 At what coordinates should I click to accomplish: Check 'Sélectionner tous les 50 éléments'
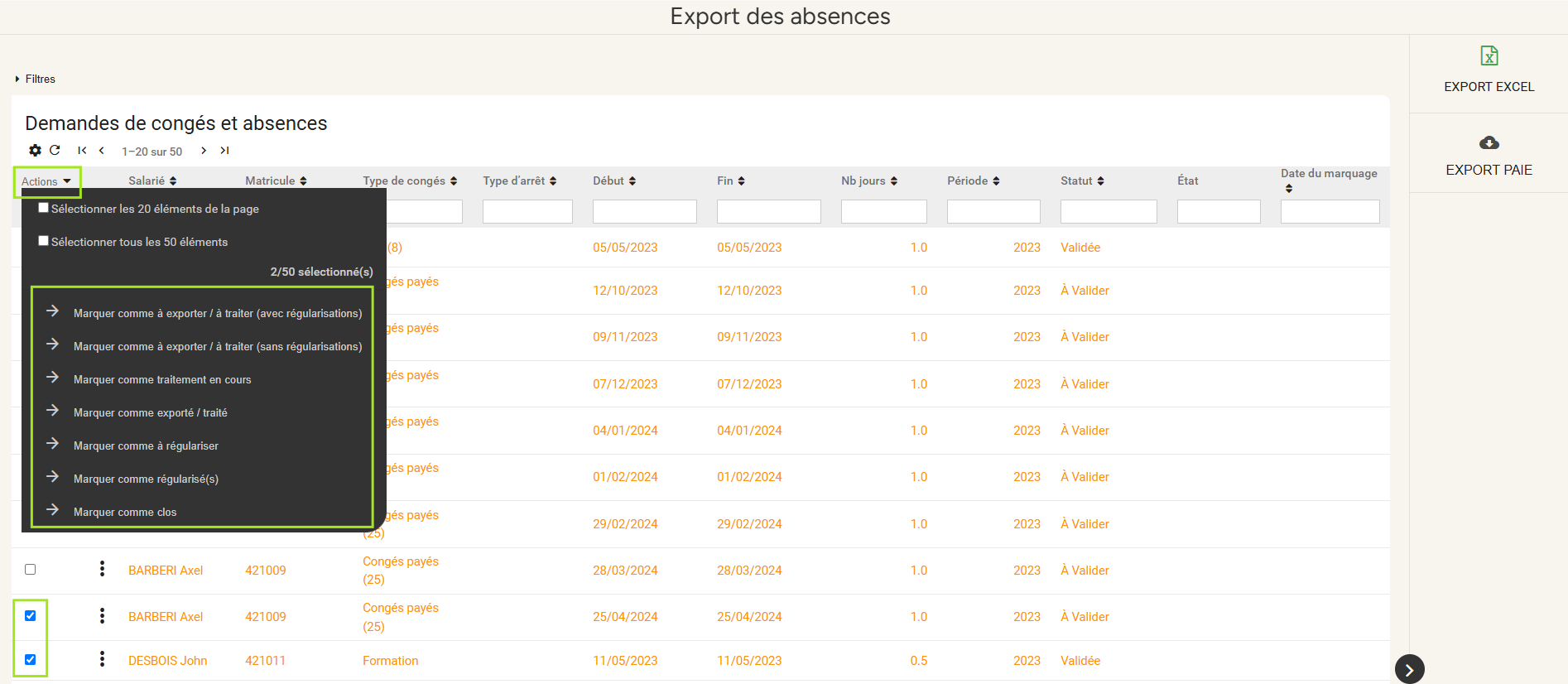click(44, 242)
